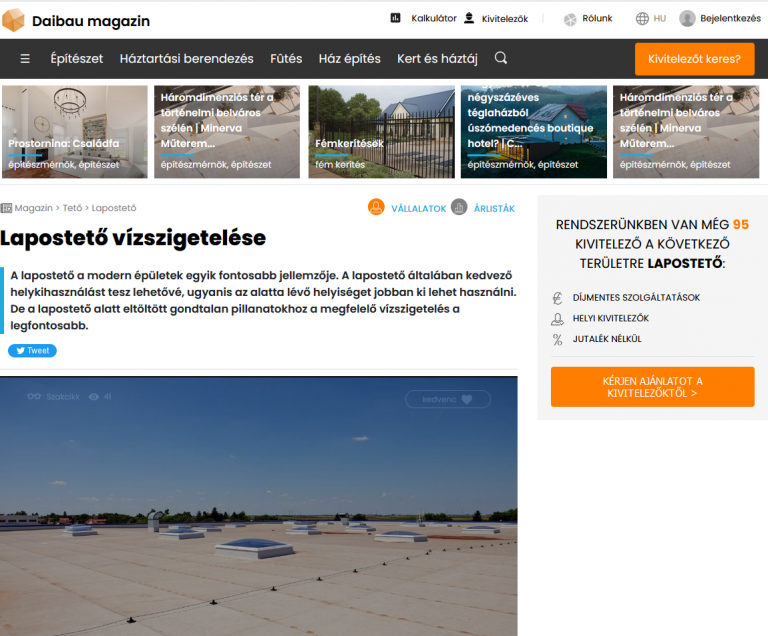Click the search magnifier icon

pos(501,58)
